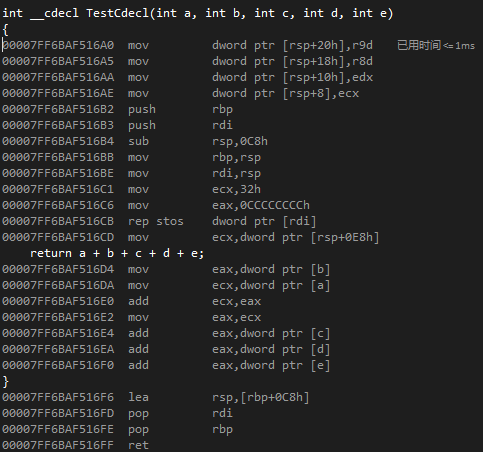The image size is (483, 452).
Task: Click the address 00007FF6BAF516A5
Action: tap(58, 61)
